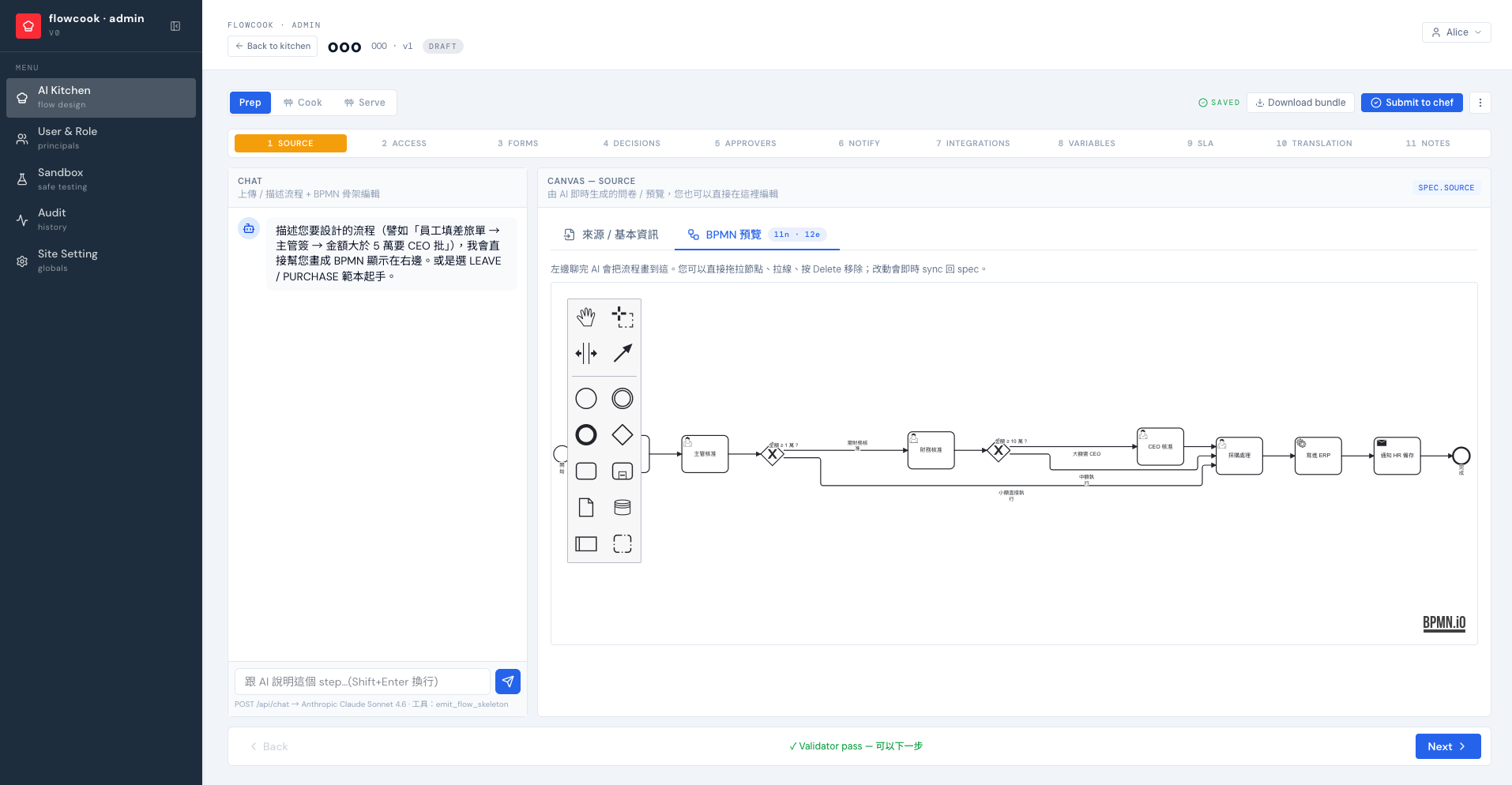Activate the lasso selection tool
Image resolution: width=1512 pixels, height=785 pixels.
pos(622,317)
